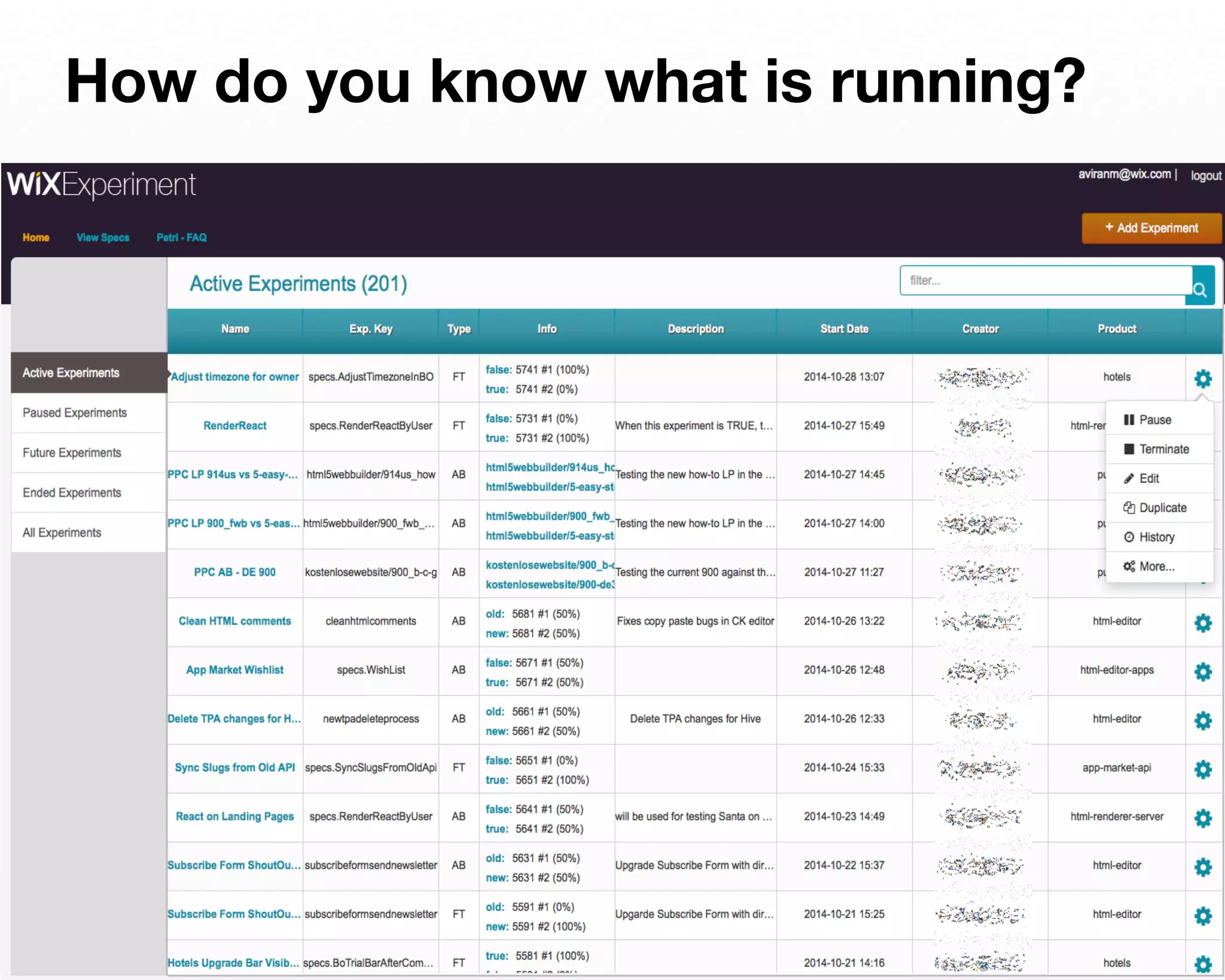
Task: Open gear menu for 2014-10-22 Subscribe Form row
Action: coord(1203,867)
